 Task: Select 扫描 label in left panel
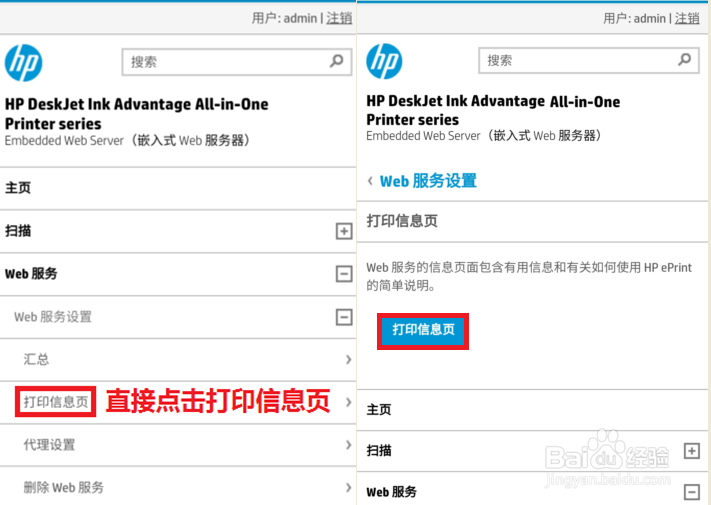(x=18, y=231)
